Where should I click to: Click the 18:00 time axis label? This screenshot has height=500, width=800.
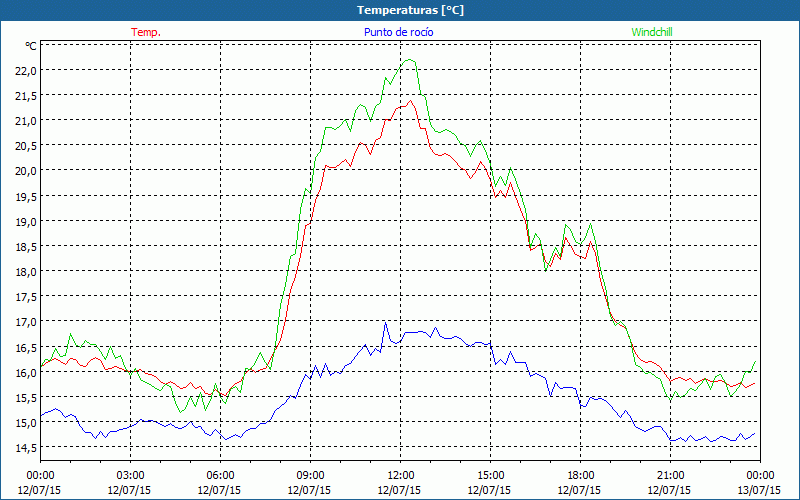(x=580, y=476)
